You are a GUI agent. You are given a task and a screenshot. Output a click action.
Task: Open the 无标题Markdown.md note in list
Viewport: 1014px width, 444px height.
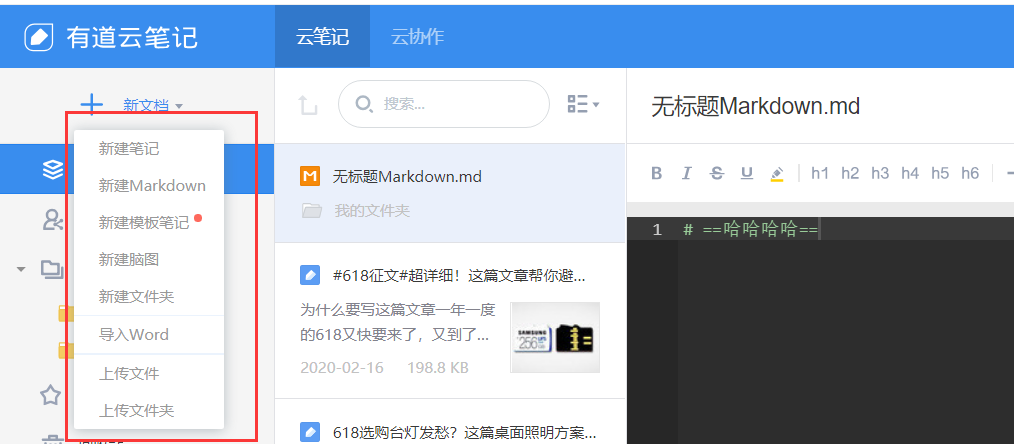coord(450,193)
